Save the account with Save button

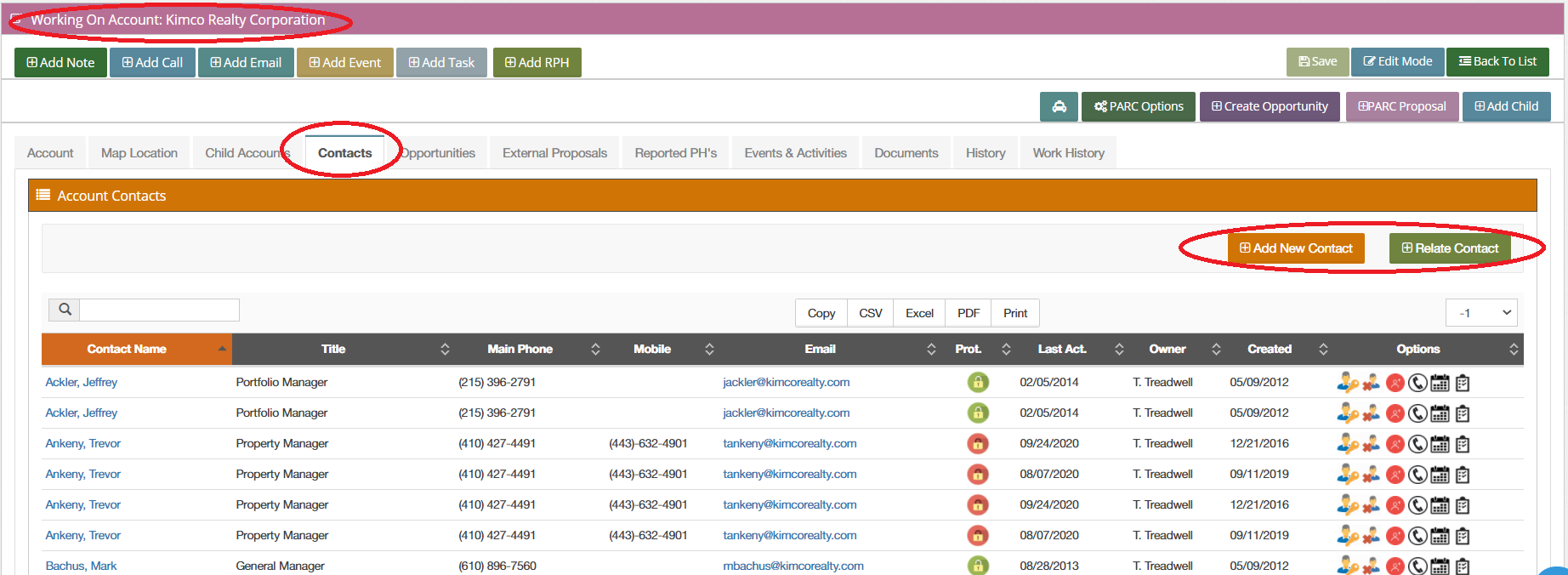click(x=1318, y=61)
